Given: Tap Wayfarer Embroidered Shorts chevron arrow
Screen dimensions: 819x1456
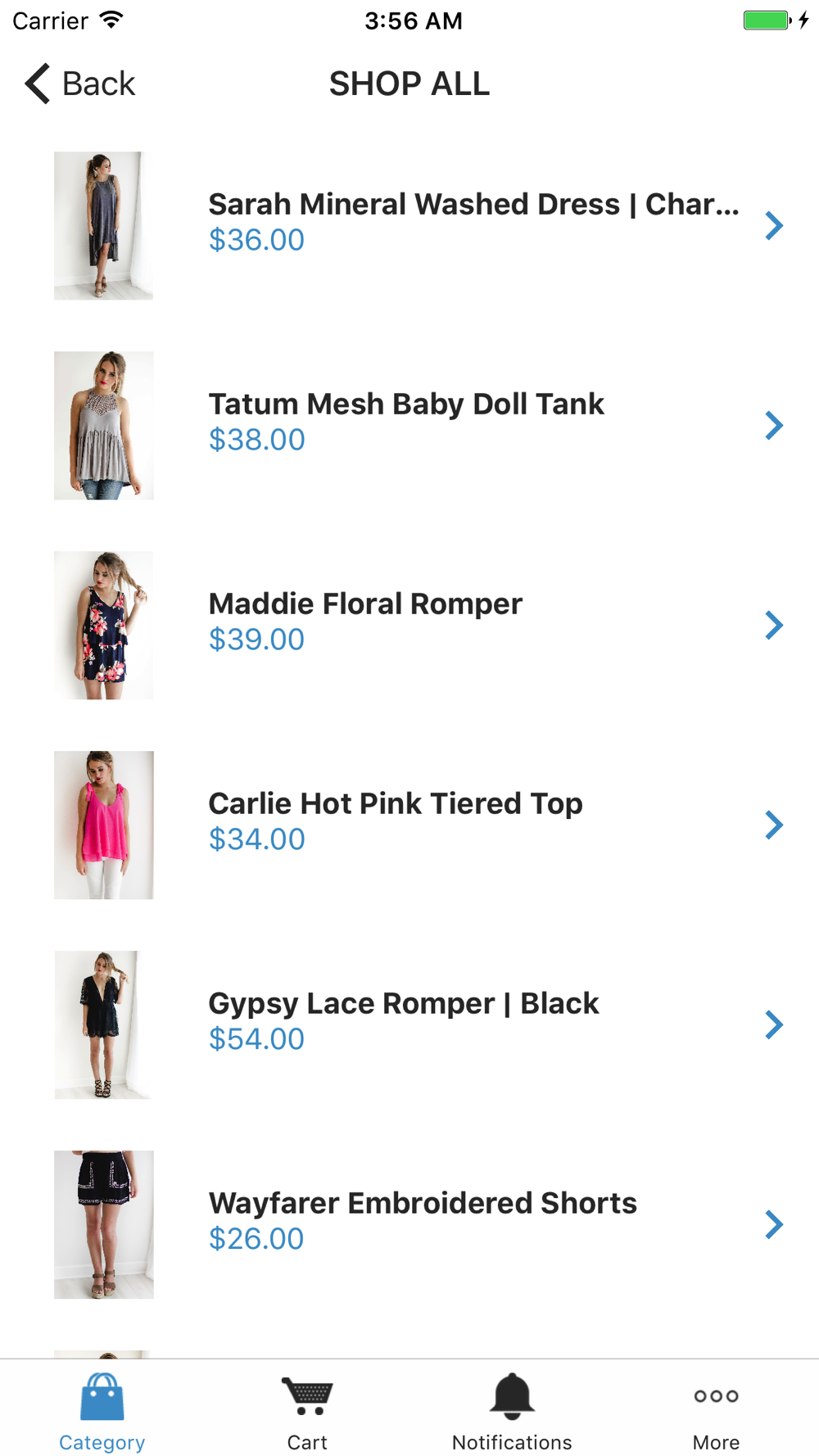Looking at the screenshot, I should click(x=774, y=1224).
